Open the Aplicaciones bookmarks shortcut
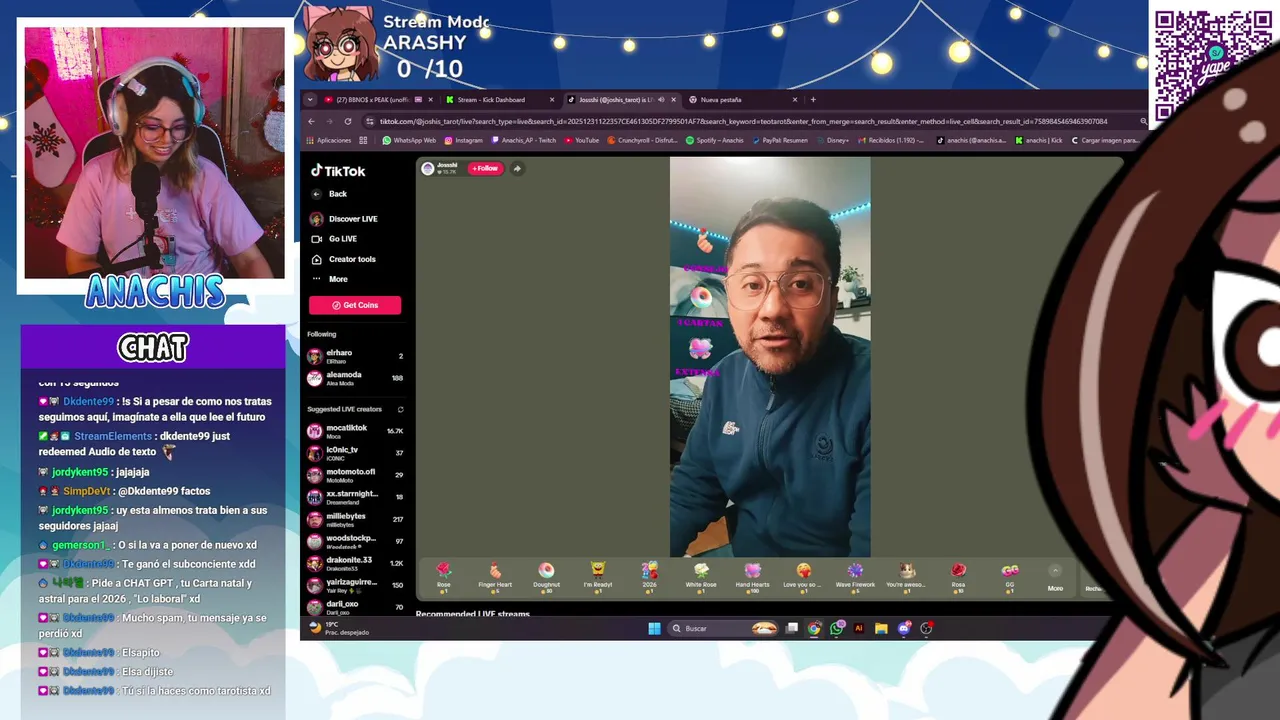Image resolution: width=1280 pixels, height=720 pixels. coord(329,140)
